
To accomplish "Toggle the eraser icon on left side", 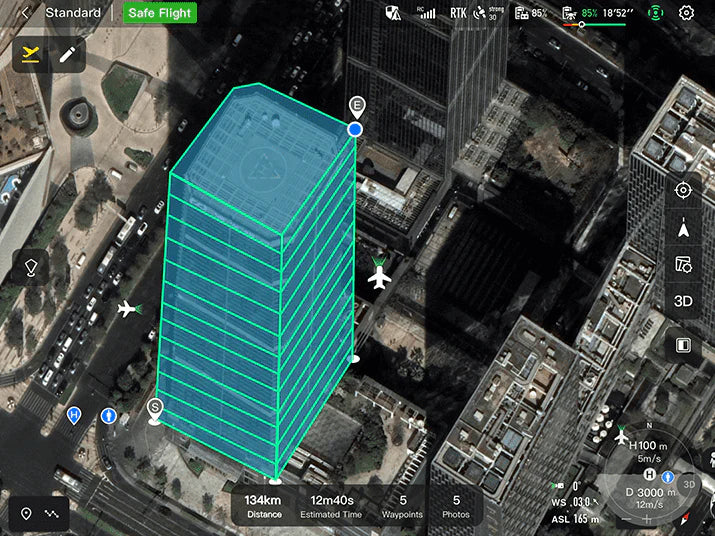I will (x=31, y=267).
